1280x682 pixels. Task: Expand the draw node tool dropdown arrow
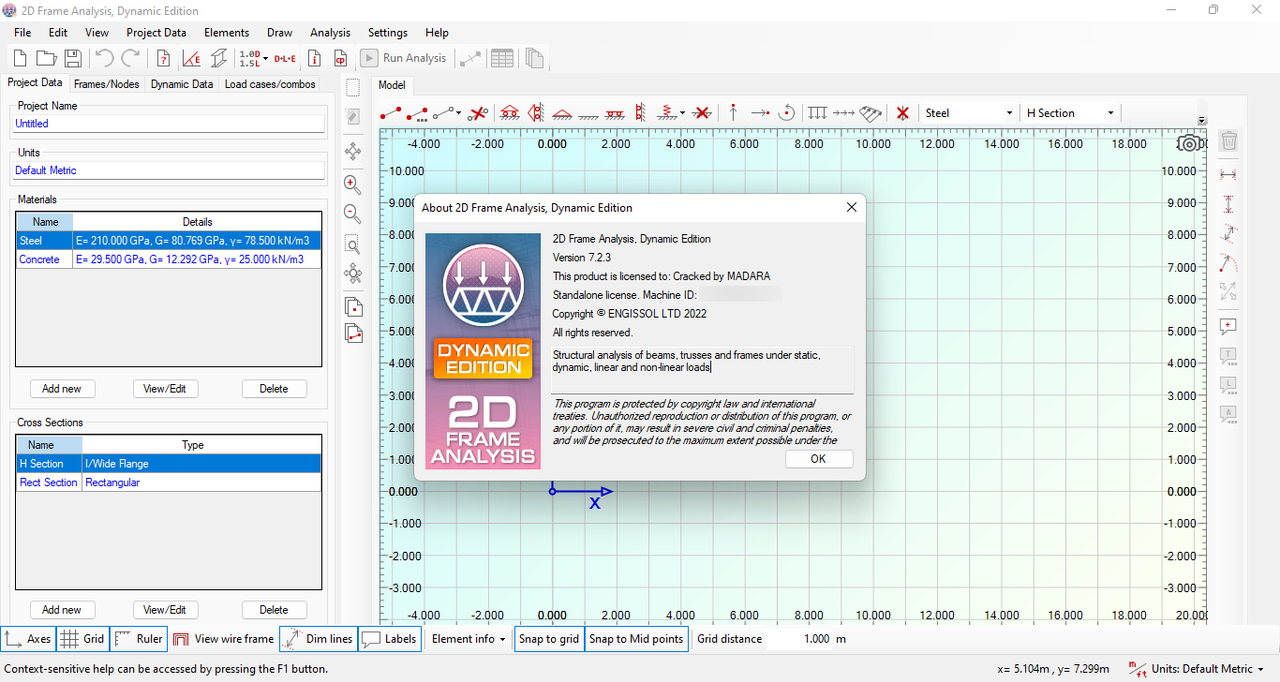pyautogui.click(x=459, y=113)
